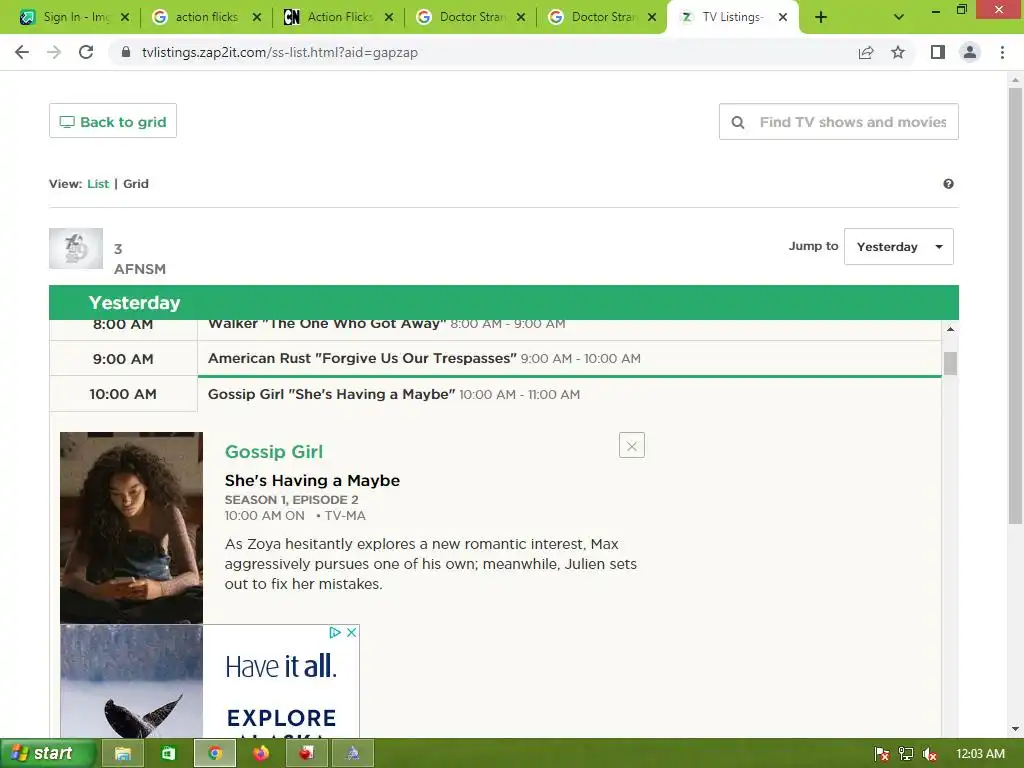The width and height of the screenshot is (1024, 768).
Task: Open Chrome three-dot menu
Action: click(1002, 52)
